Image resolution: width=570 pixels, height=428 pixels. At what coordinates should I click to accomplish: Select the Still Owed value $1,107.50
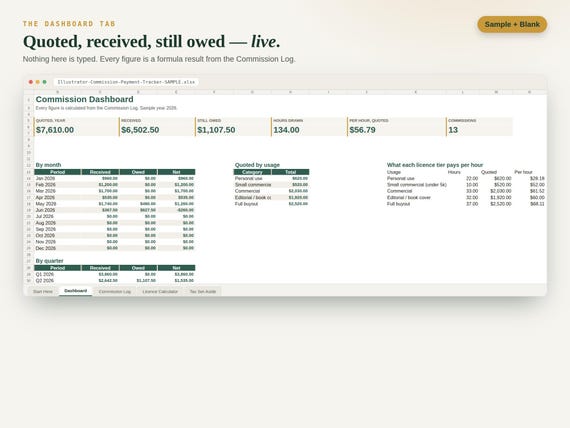(x=216, y=130)
